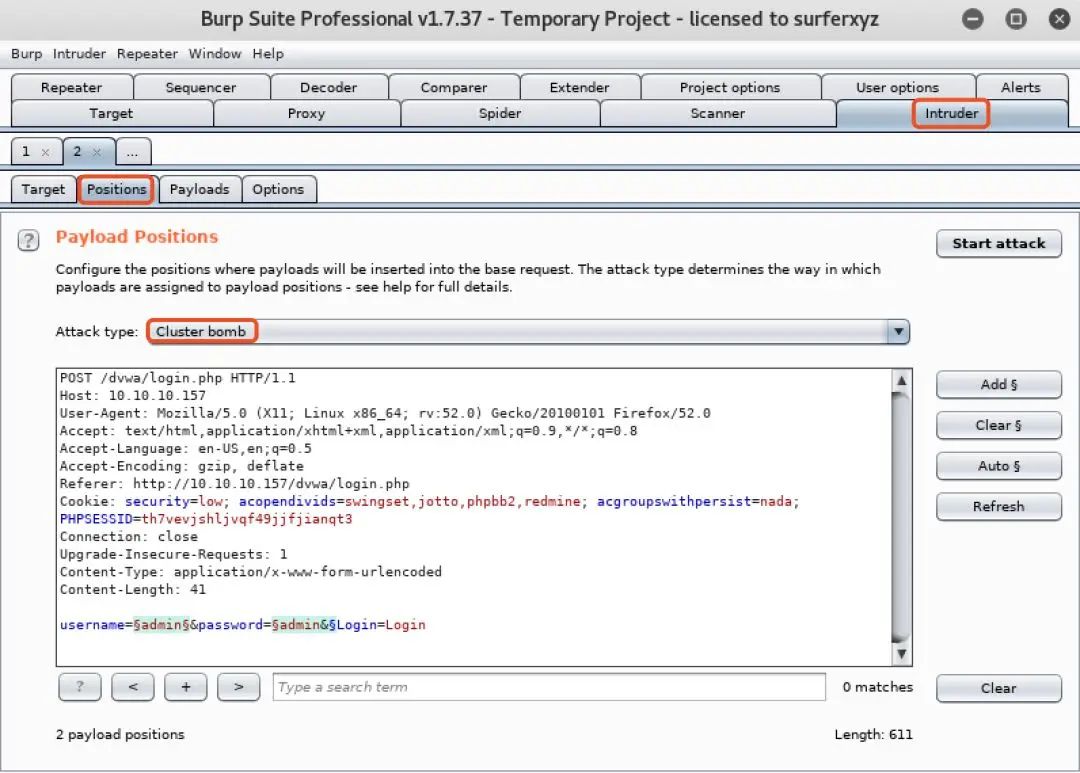The width and height of the screenshot is (1080, 773).
Task: Select Intruder attack tab 1
Action: 26,152
